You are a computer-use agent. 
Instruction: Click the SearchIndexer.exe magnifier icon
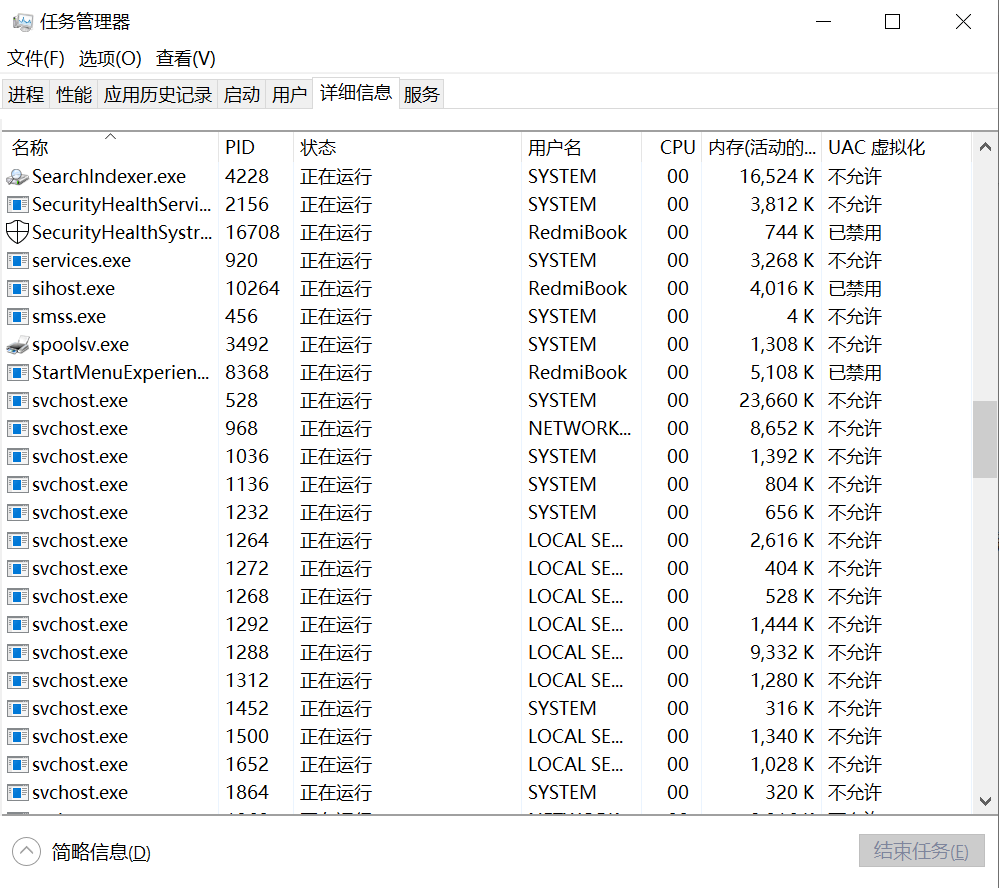point(17,176)
